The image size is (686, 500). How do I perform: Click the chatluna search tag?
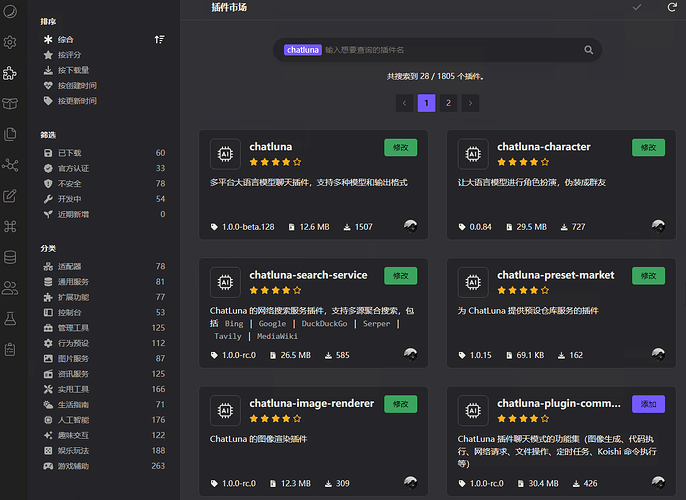(302, 50)
